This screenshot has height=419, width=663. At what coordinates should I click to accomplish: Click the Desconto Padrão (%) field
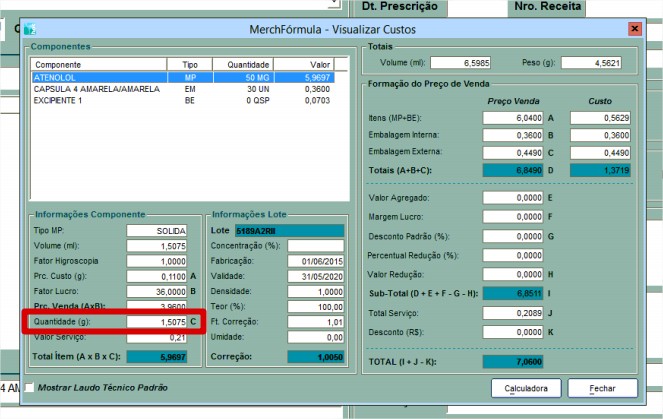pos(513,236)
